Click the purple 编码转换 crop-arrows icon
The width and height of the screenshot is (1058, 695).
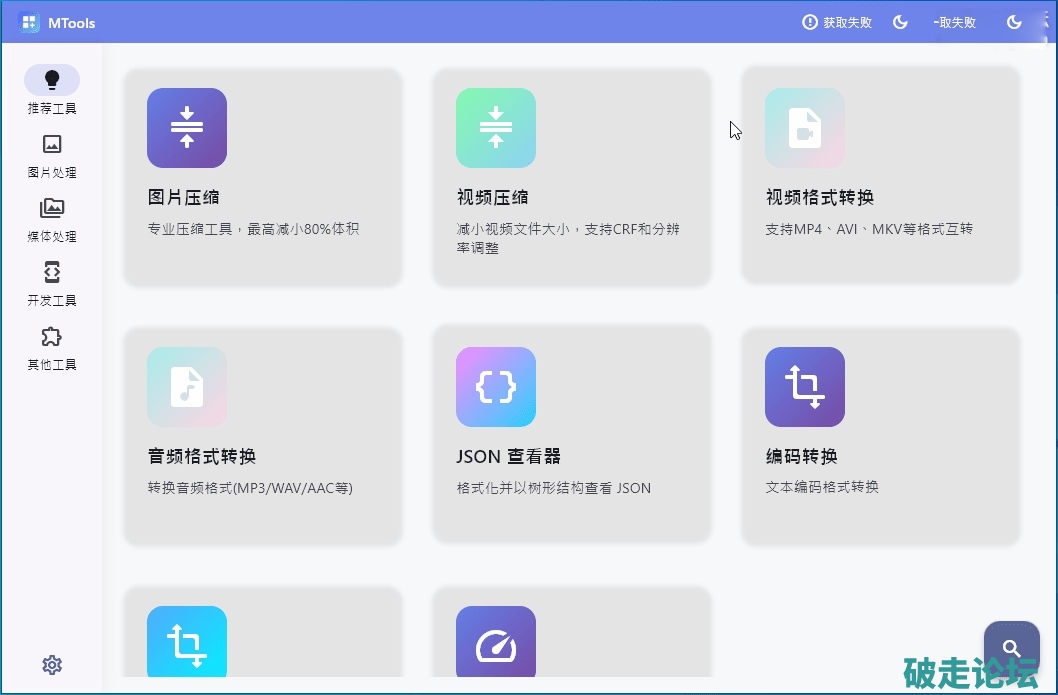point(805,387)
